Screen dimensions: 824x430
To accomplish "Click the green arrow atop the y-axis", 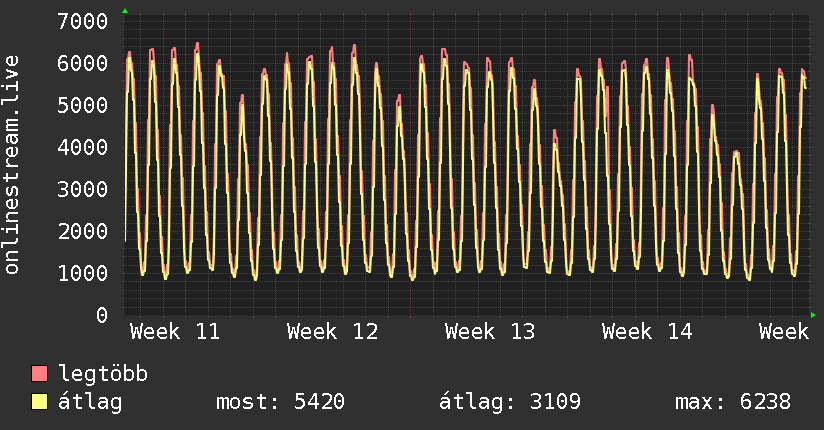I will tap(124, 11).
